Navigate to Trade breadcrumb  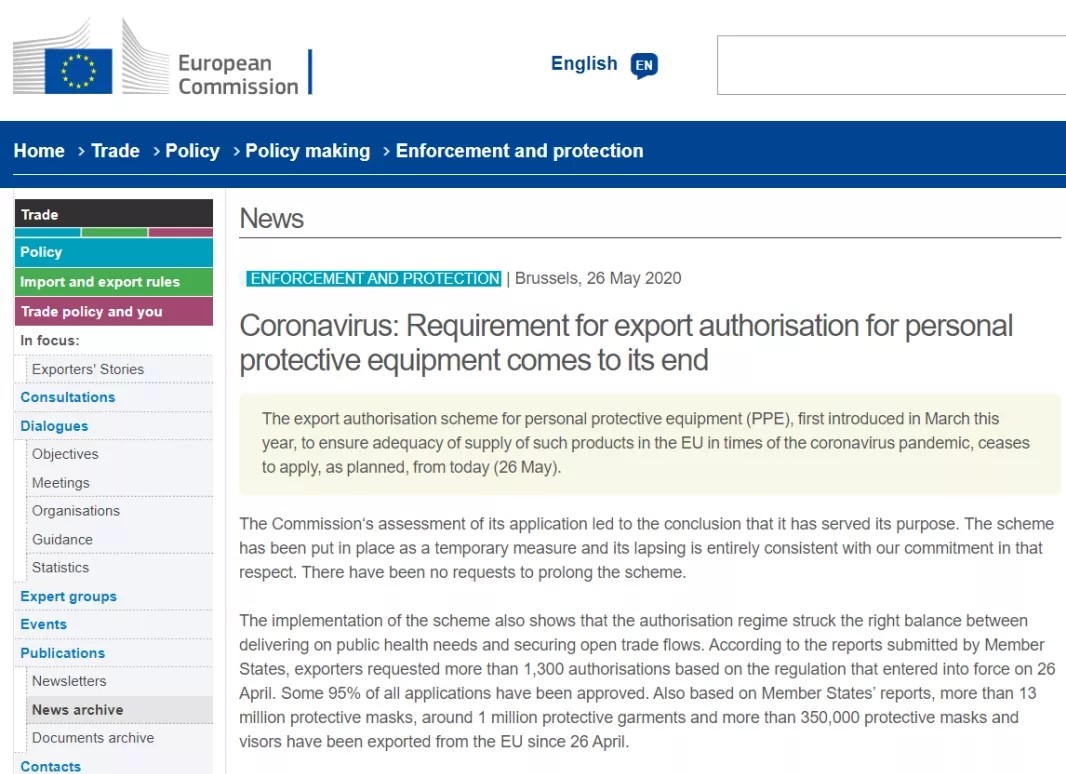(x=115, y=151)
